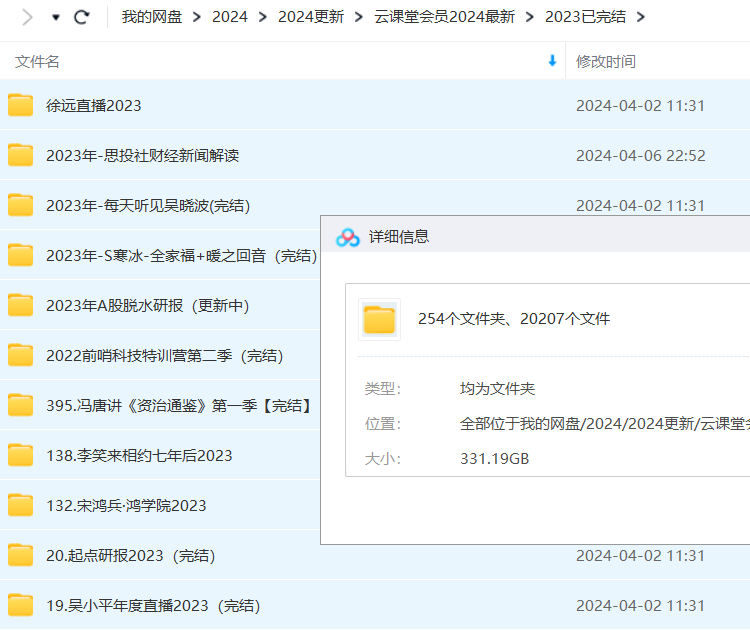The width and height of the screenshot is (750, 630).
Task: Select the folder icon for 徐远直播2023
Action: (x=21, y=105)
